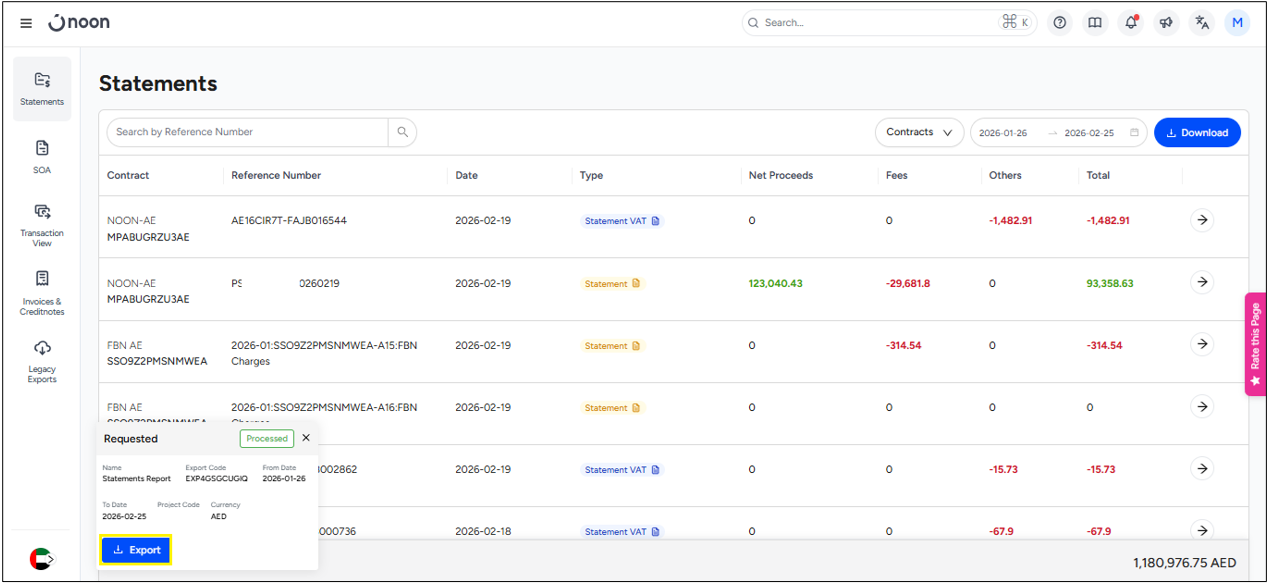1270x584 pixels.
Task: Click the announcements megaphone icon
Action: coord(1166,23)
